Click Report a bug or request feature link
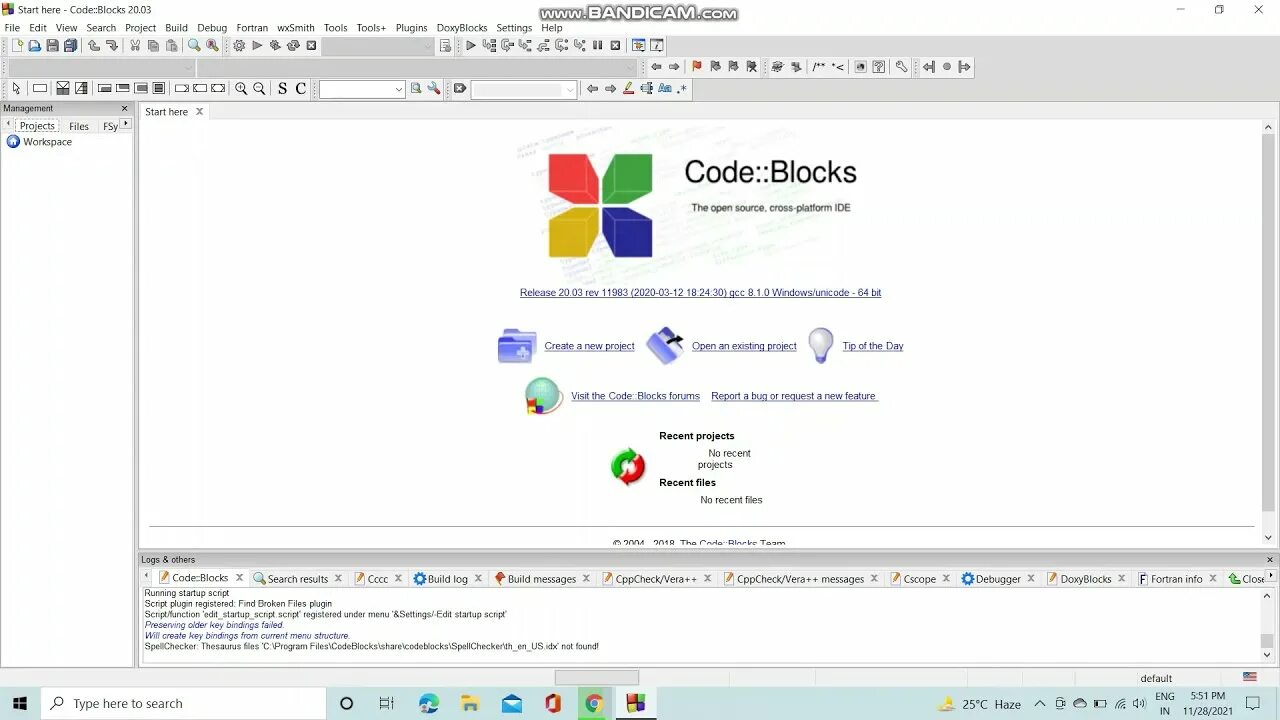1280x720 pixels. click(794, 396)
